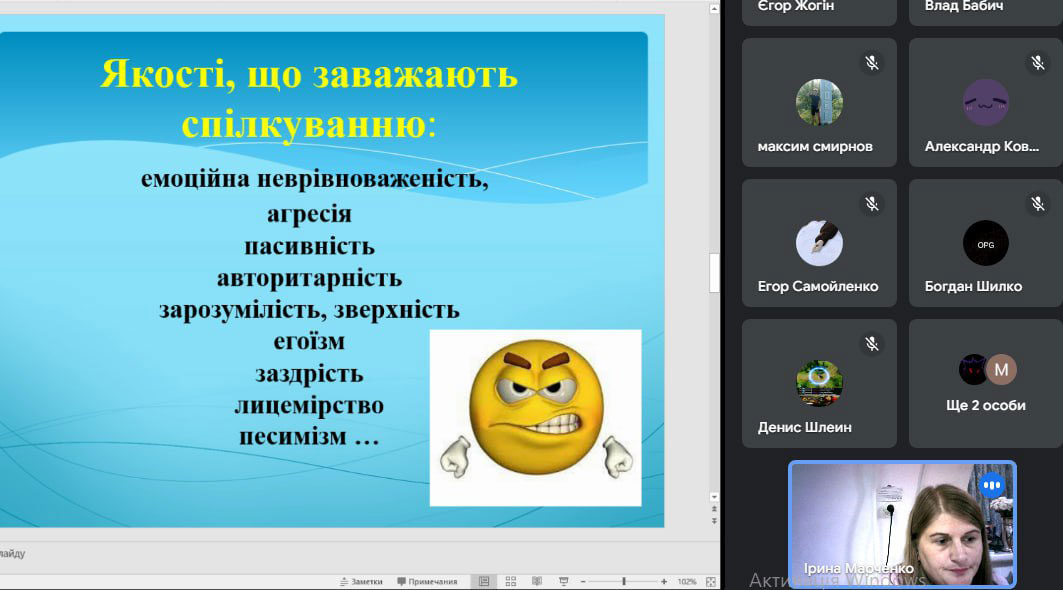This screenshot has height=590, width=1063.
Task: Click Егор Самойленко name label
Action: (818, 286)
